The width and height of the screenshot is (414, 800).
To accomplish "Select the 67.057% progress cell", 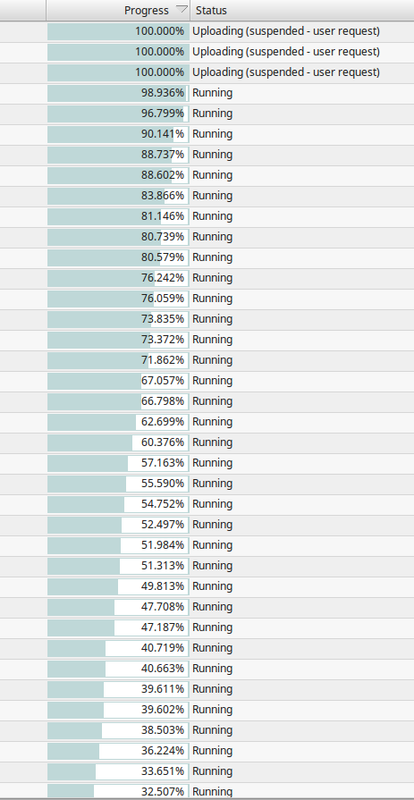I will tap(118, 381).
